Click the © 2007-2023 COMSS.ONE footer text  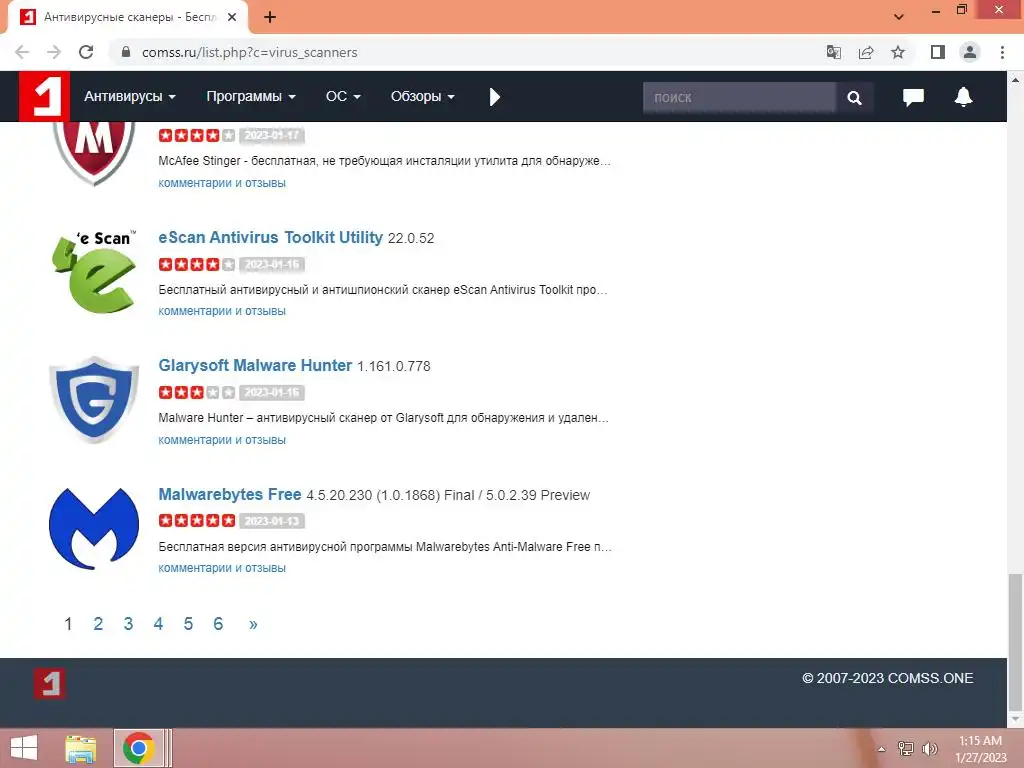(x=888, y=678)
